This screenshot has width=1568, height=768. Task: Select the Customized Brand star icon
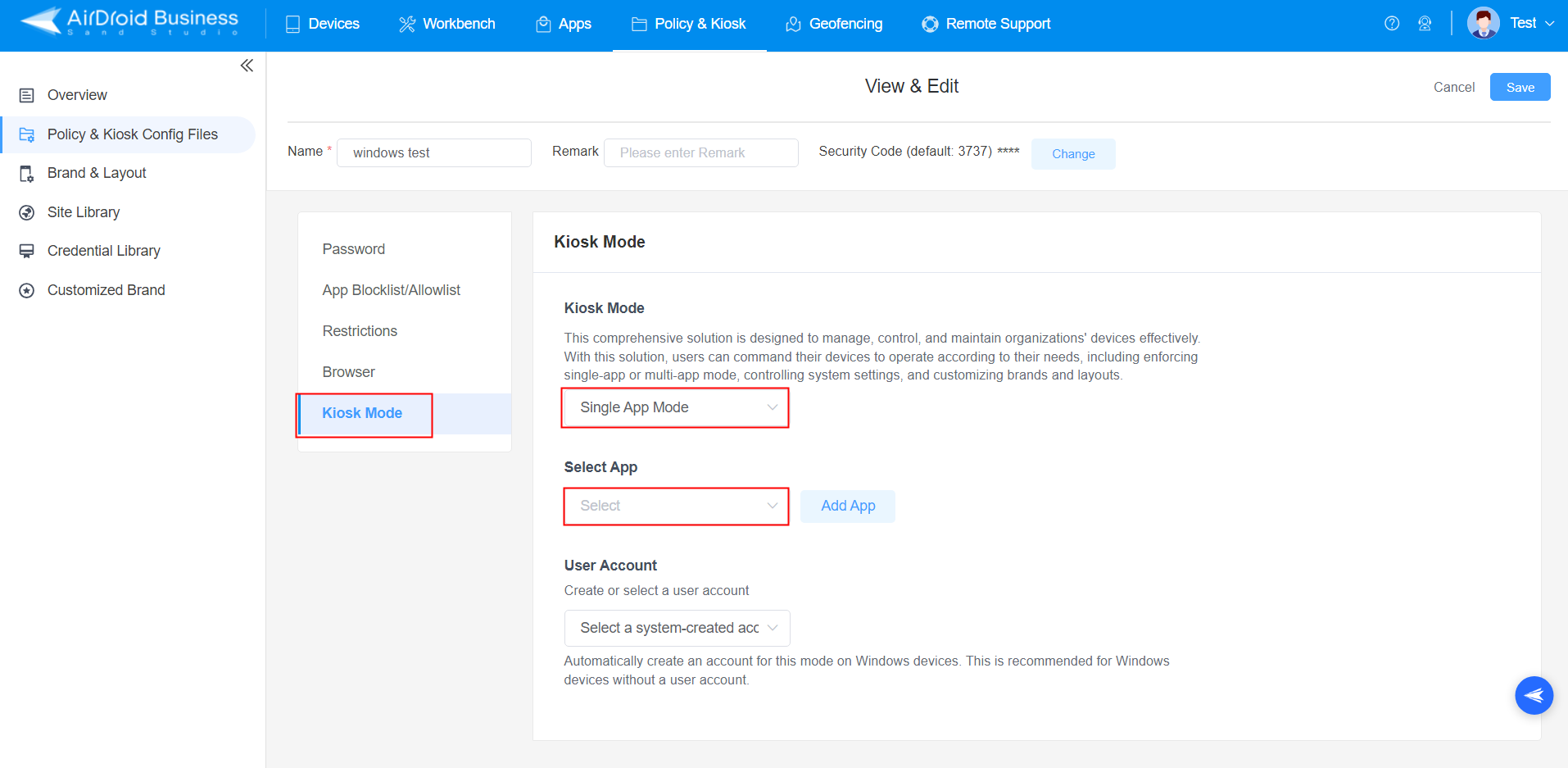27,289
